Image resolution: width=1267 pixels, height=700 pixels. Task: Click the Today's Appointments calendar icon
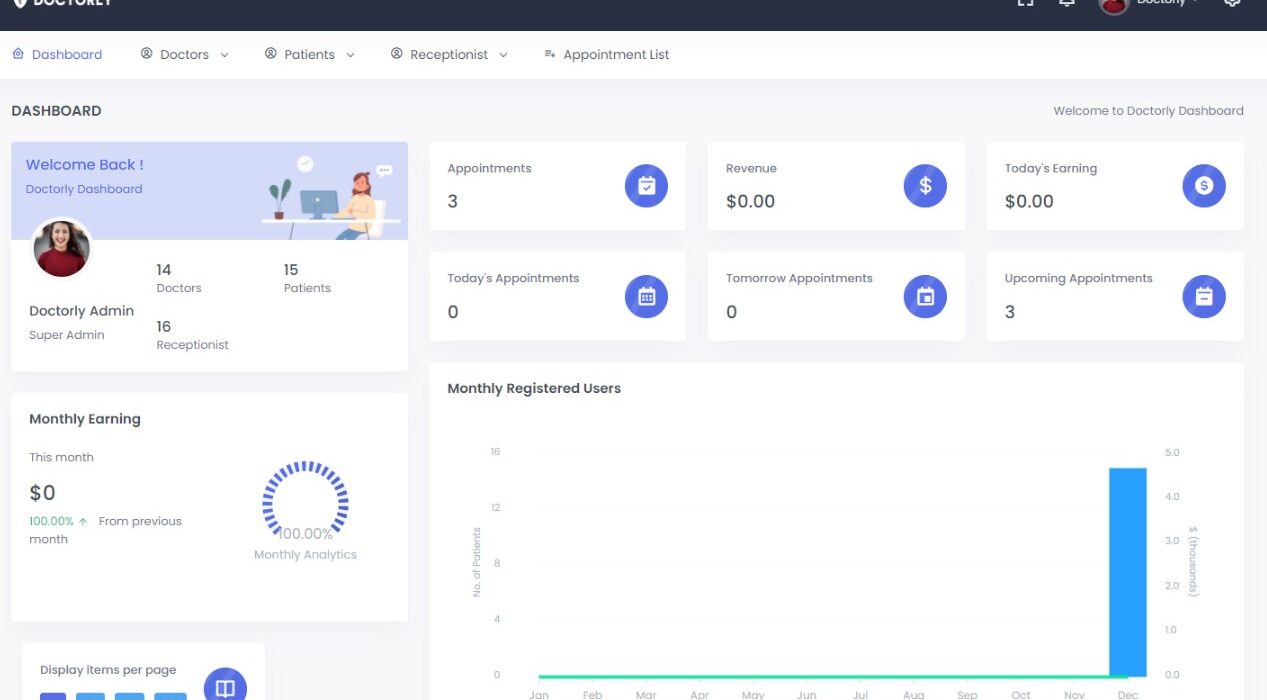(646, 296)
